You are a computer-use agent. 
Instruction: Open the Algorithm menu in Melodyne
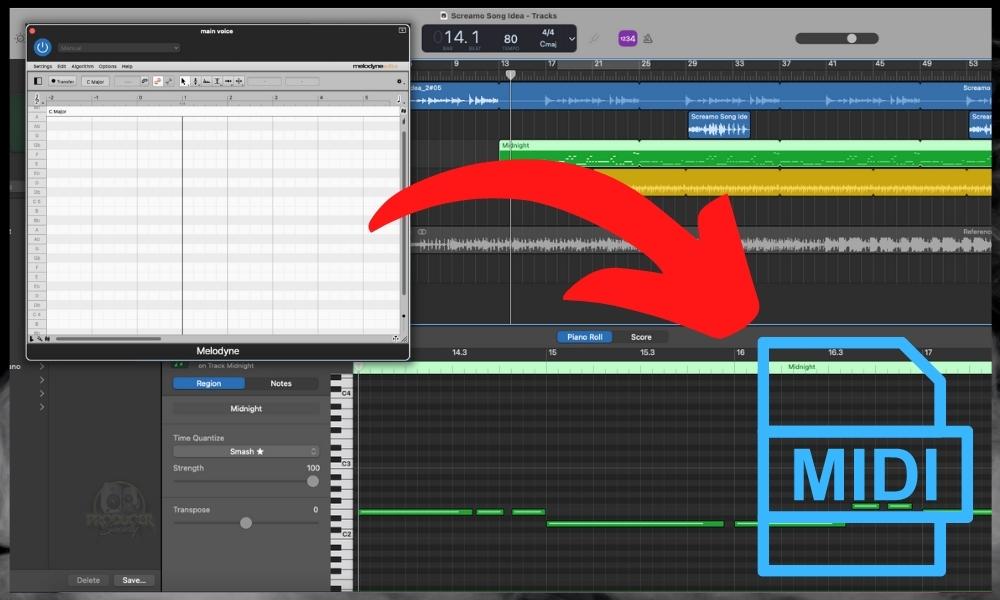82,66
